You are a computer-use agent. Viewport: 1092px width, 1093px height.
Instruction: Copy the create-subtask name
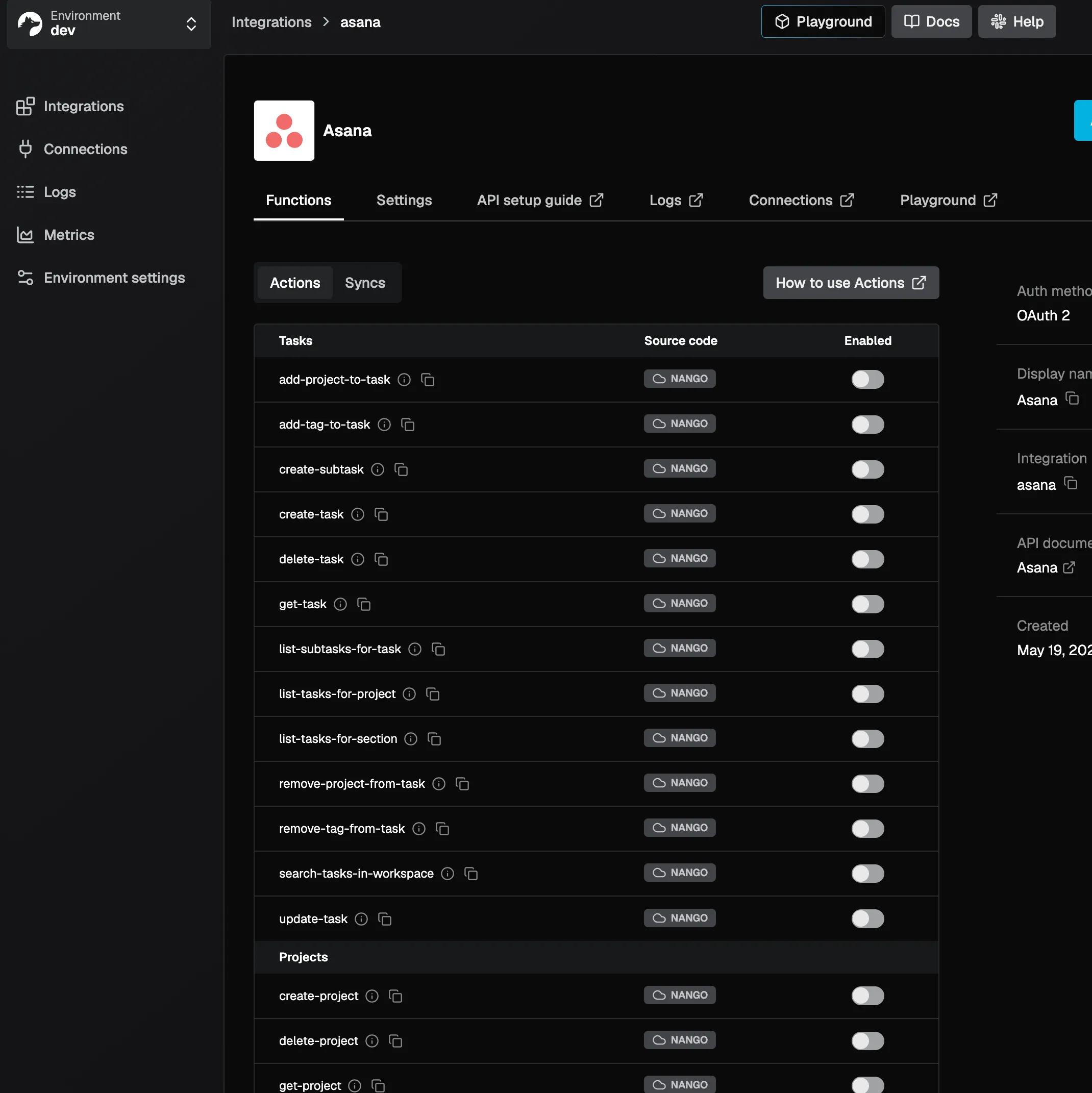point(401,469)
